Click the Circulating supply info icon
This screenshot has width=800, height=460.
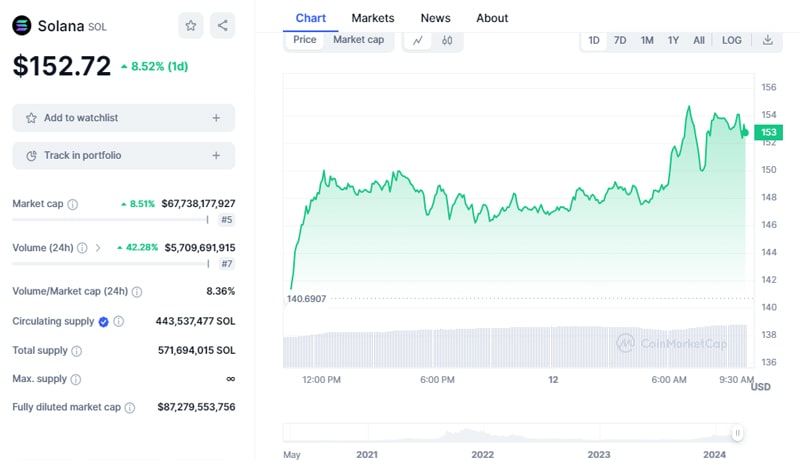(118, 321)
